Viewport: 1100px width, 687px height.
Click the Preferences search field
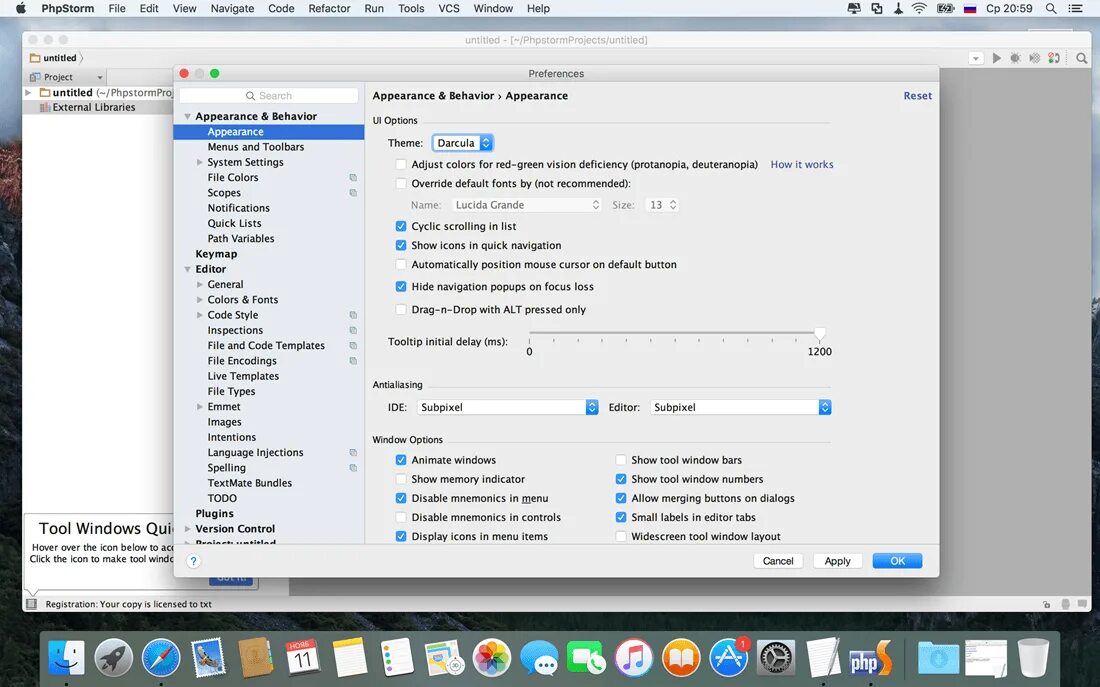tap(269, 95)
